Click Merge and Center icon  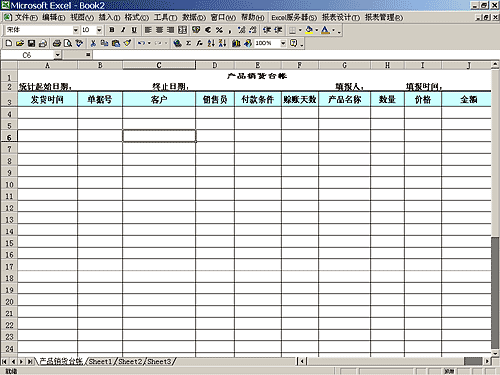182,30
